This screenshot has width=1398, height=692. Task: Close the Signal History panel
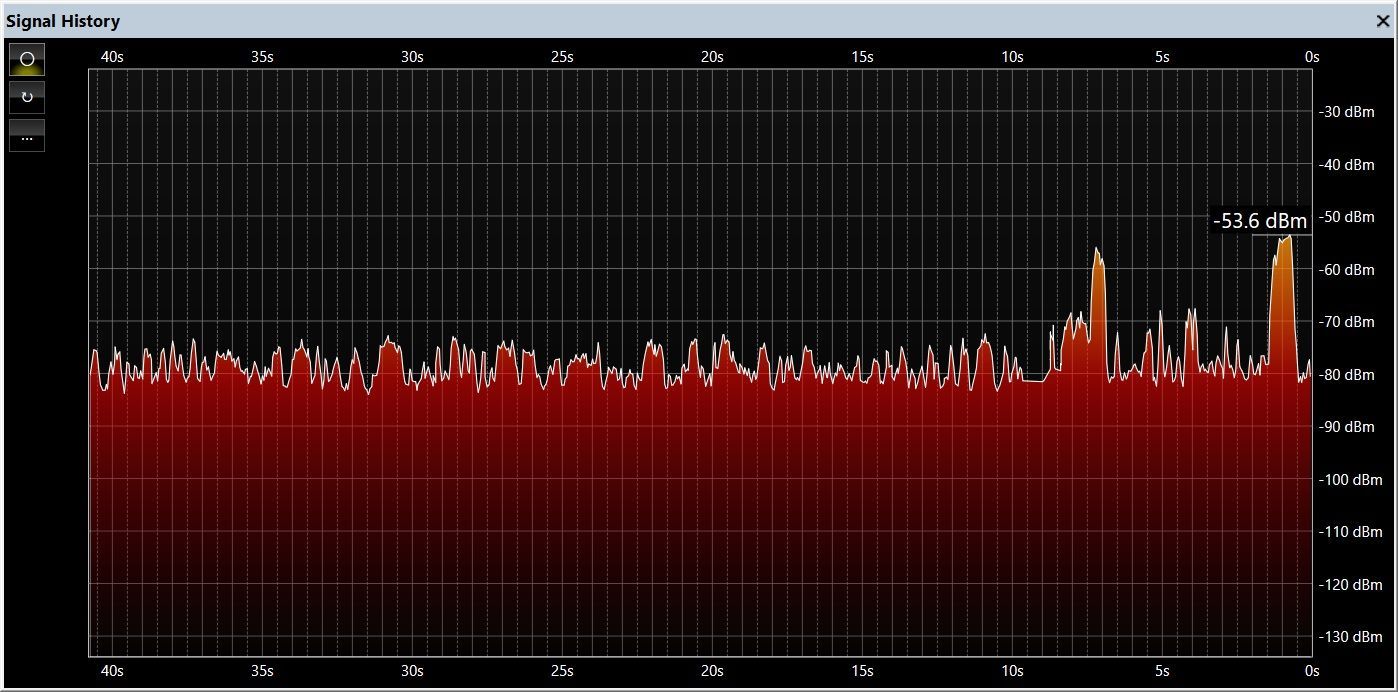click(1382, 21)
